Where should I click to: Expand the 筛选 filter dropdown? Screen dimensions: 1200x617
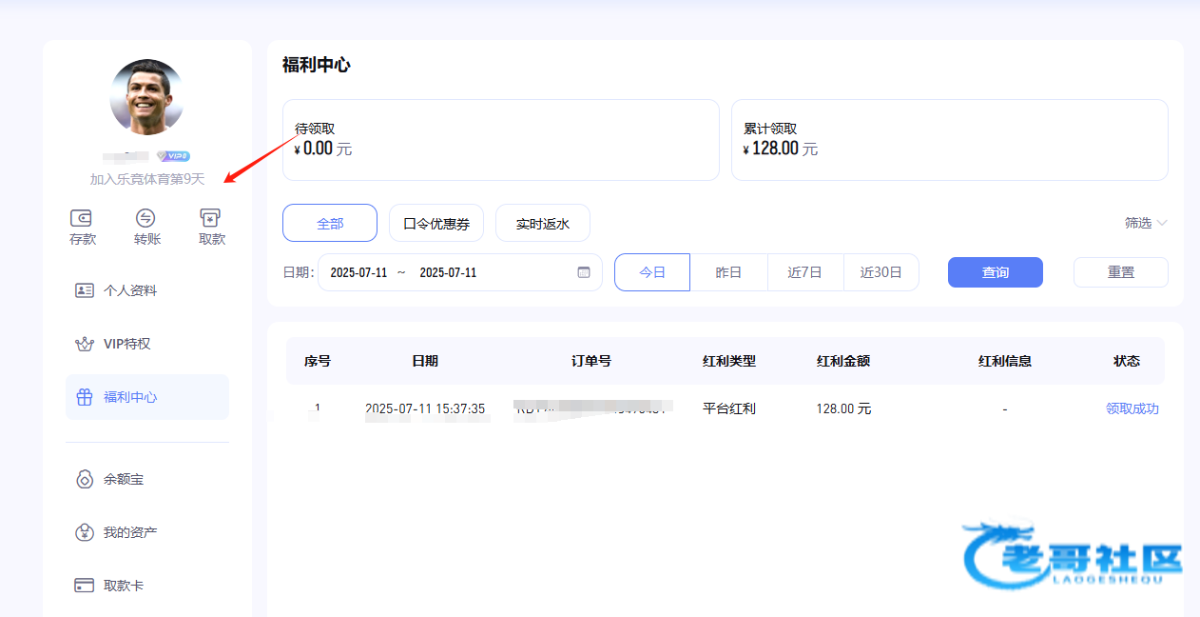(1145, 223)
